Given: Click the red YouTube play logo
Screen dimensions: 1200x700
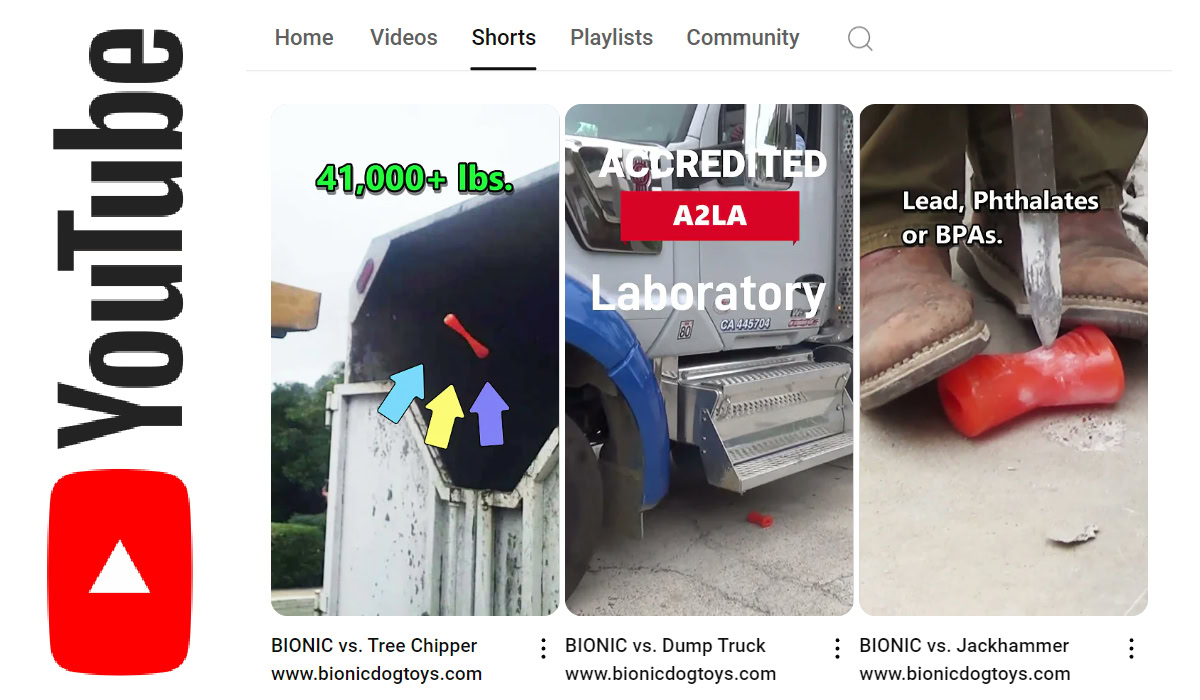Looking at the screenshot, I should coord(119,572).
